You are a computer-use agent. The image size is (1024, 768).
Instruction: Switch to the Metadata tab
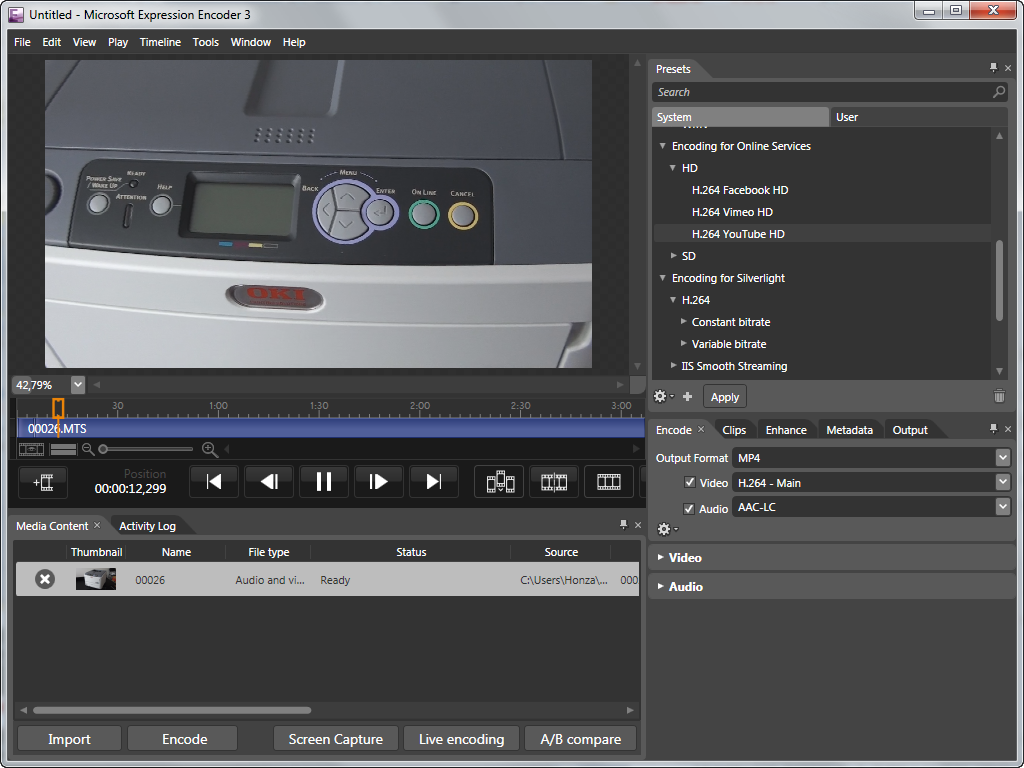click(849, 430)
